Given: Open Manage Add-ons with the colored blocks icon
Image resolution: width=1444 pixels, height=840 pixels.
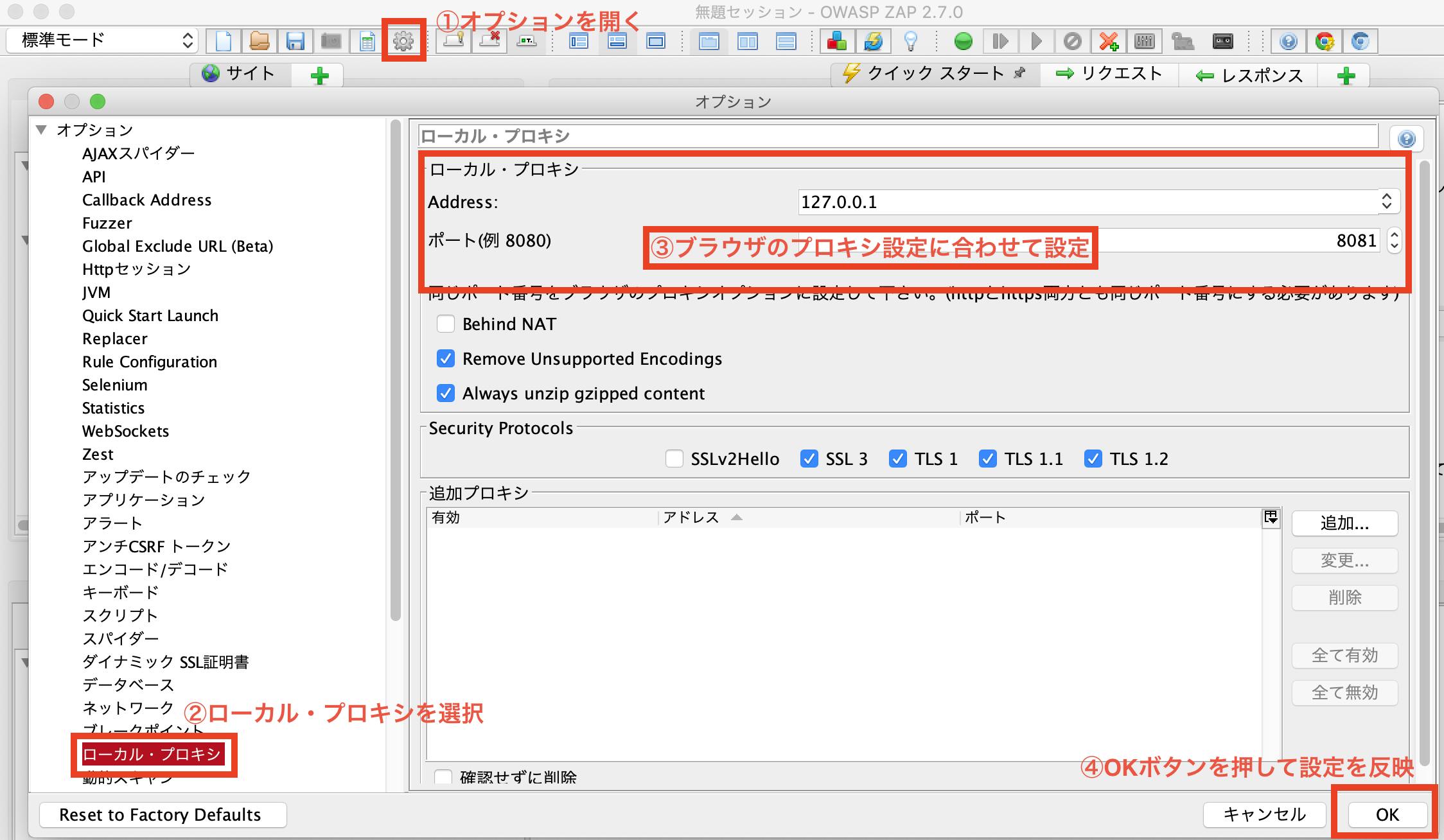Looking at the screenshot, I should (x=836, y=40).
